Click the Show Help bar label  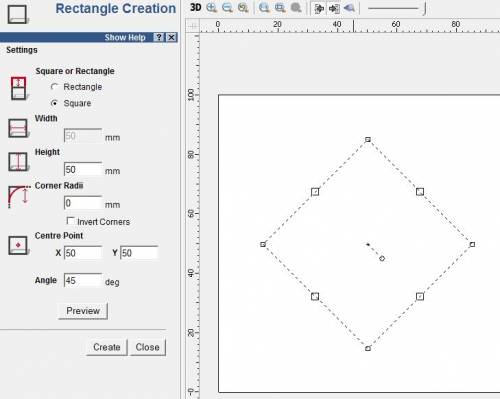tap(125, 37)
